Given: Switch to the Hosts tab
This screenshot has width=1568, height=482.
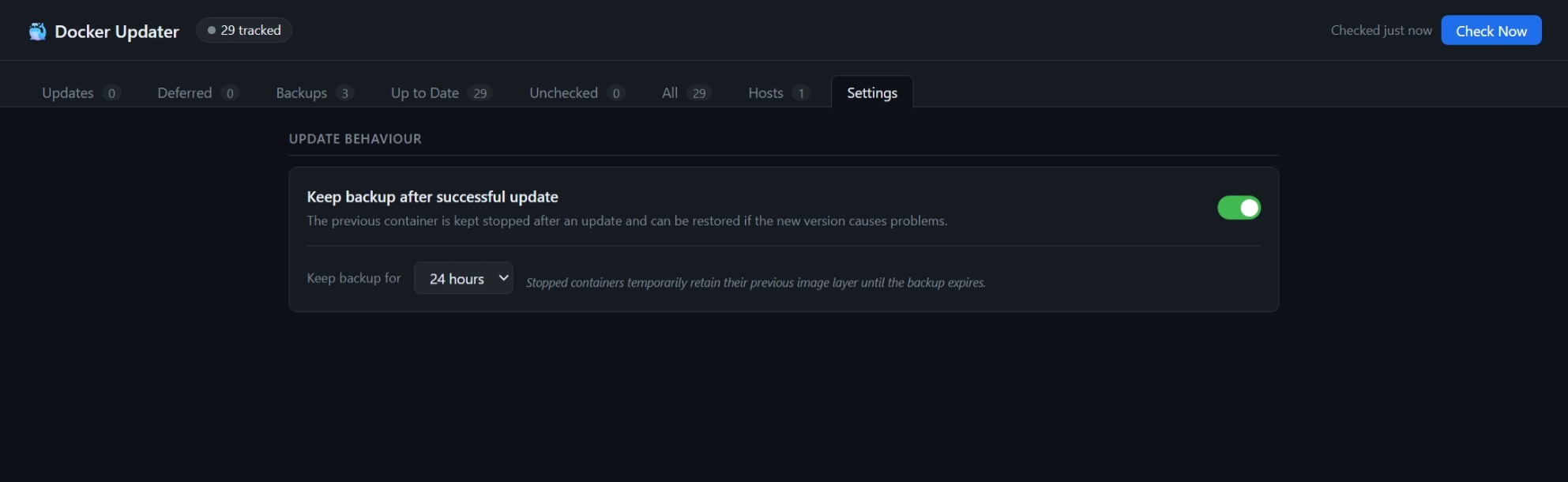Looking at the screenshot, I should pos(778,92).
